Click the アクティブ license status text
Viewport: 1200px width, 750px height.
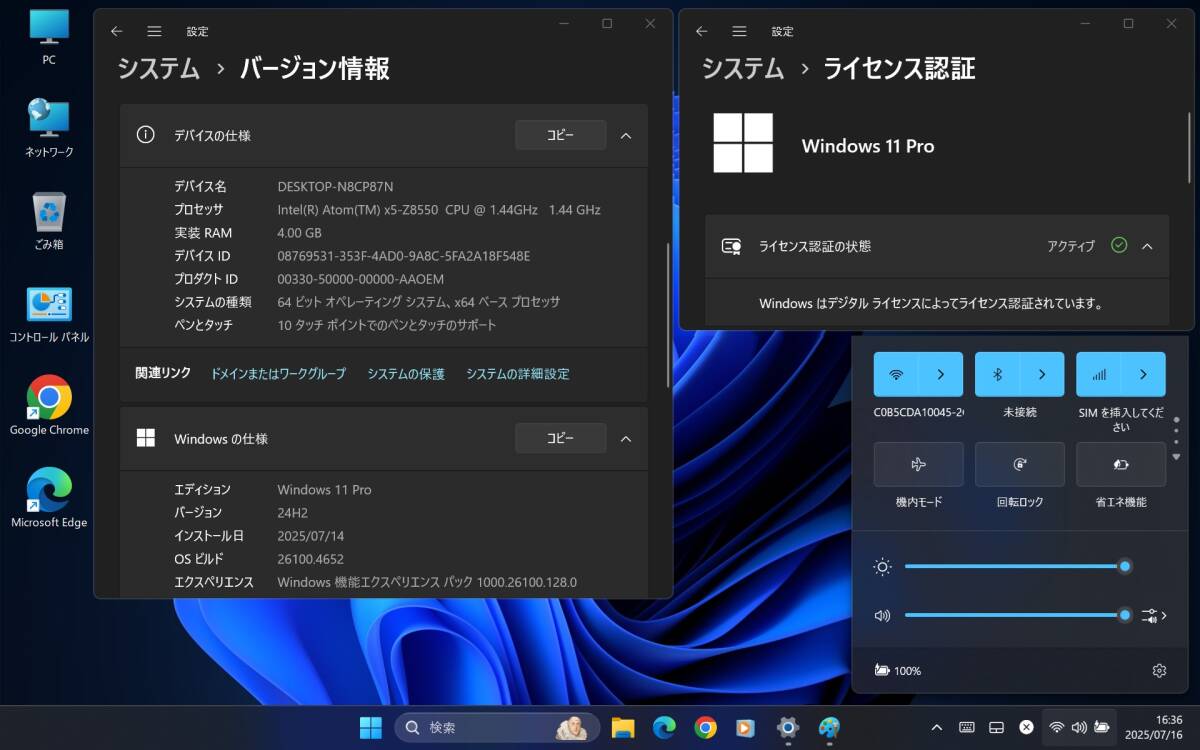point(1071,246)
